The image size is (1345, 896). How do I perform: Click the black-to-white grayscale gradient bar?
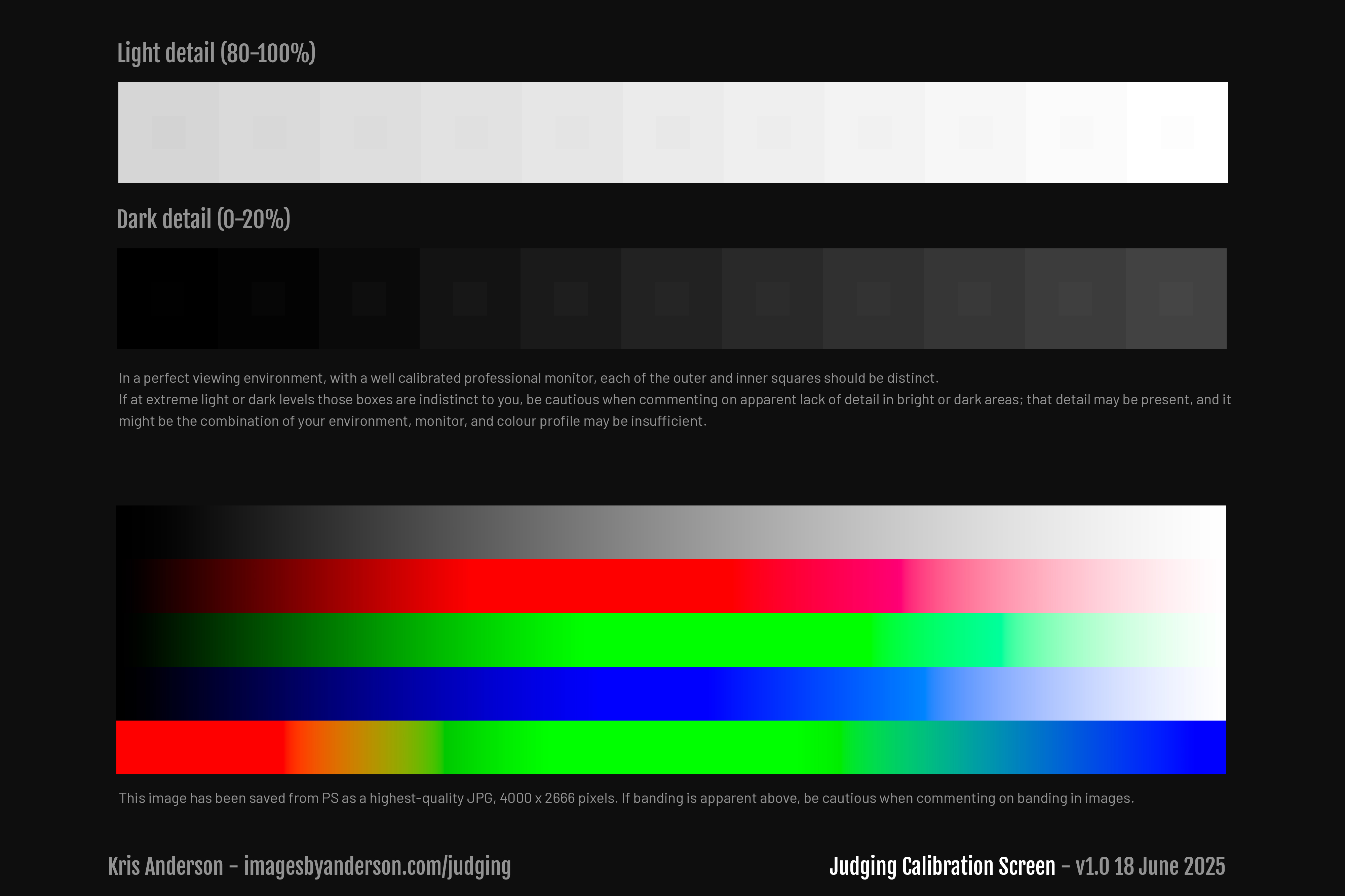[671, 532]
